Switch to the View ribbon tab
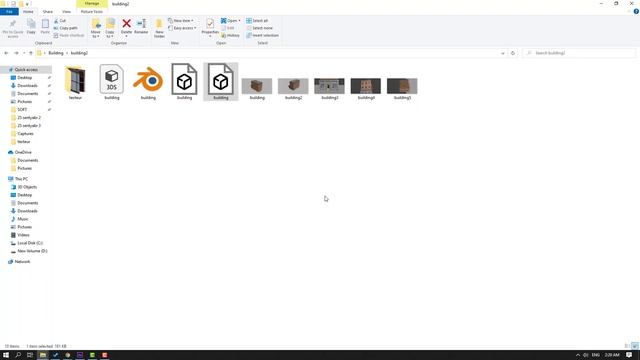640x360 pixels. [66, 12]
